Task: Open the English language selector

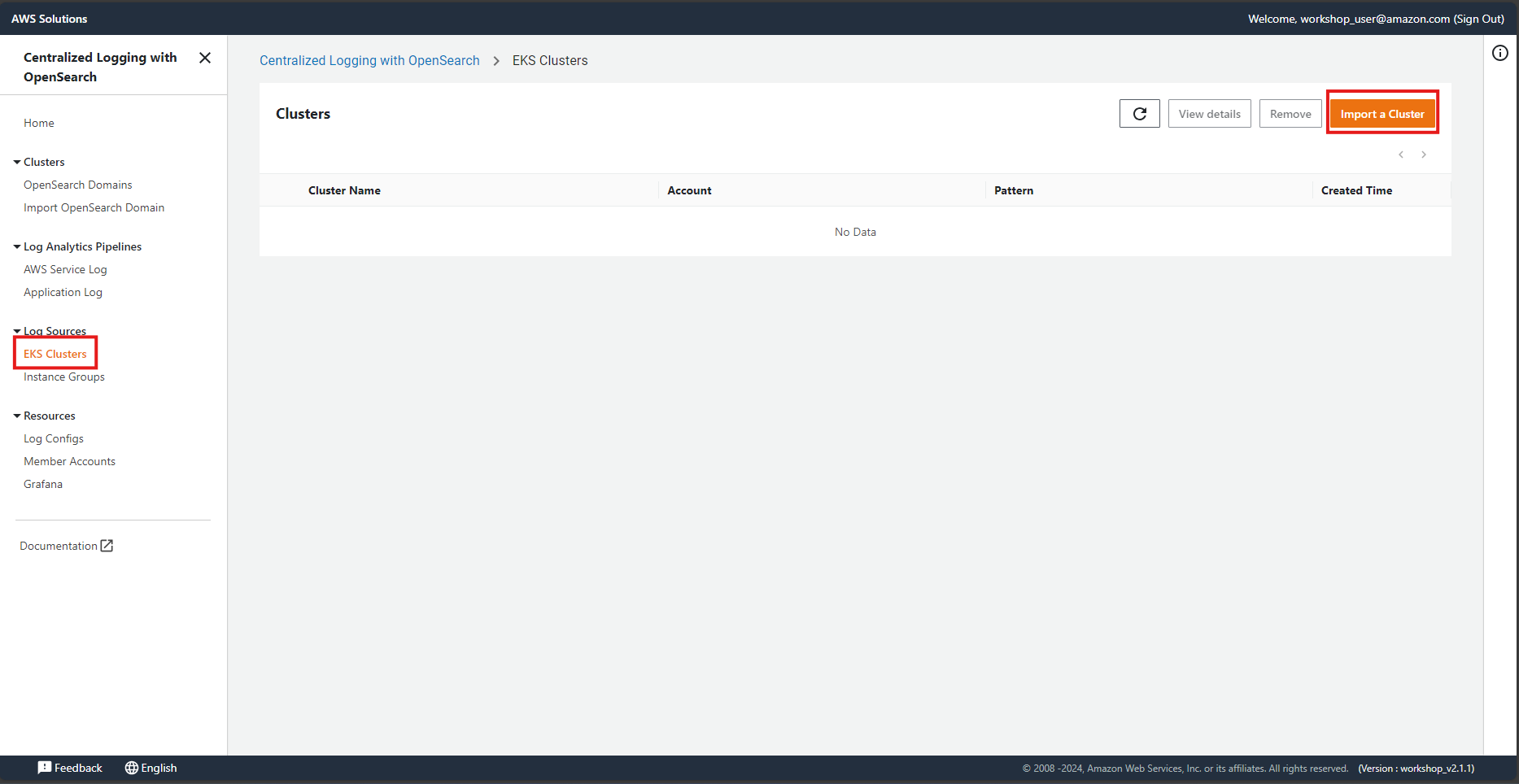Action: (x=151, y=768)
